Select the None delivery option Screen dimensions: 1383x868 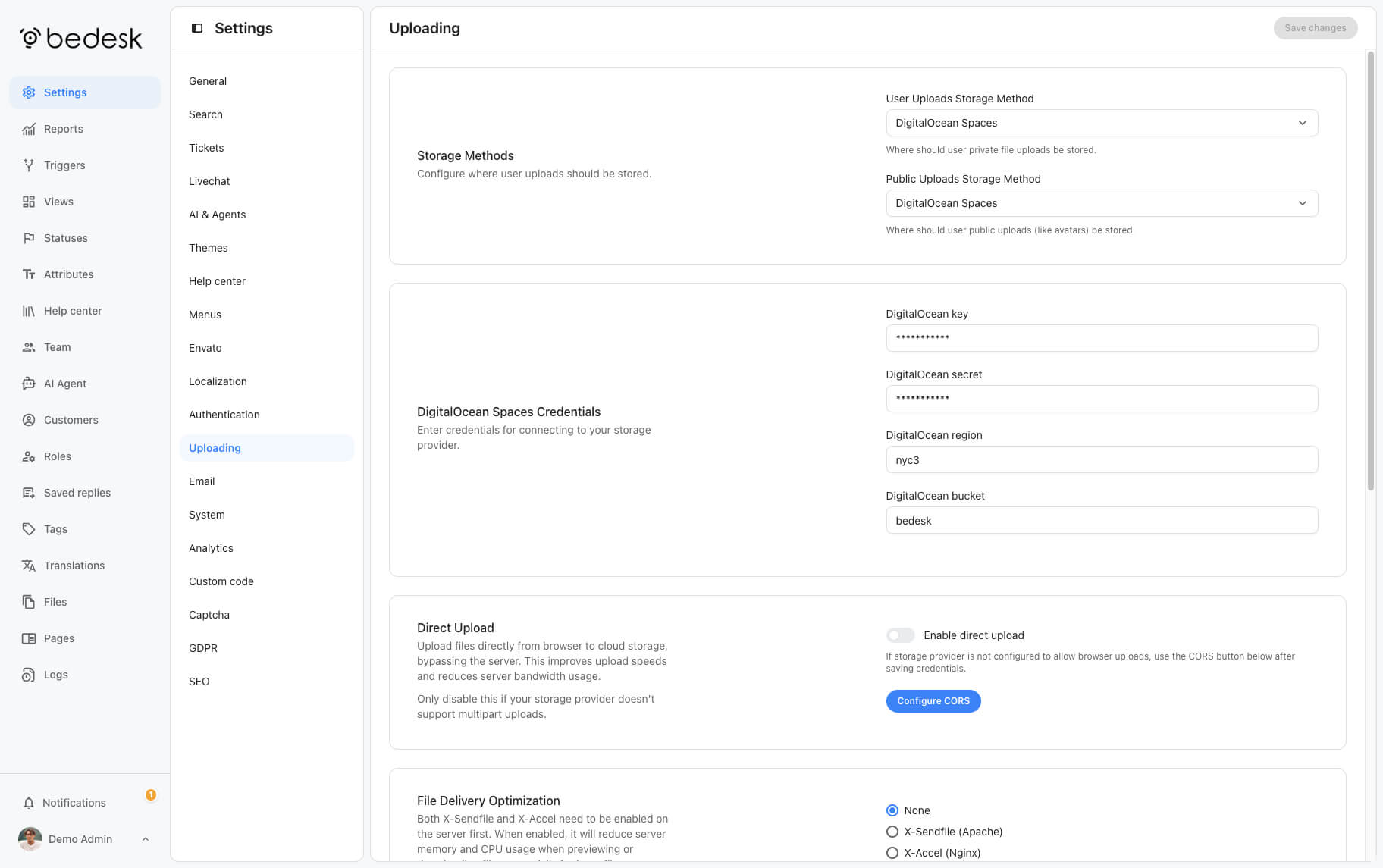pyautogui.click(x=892, y=810)
